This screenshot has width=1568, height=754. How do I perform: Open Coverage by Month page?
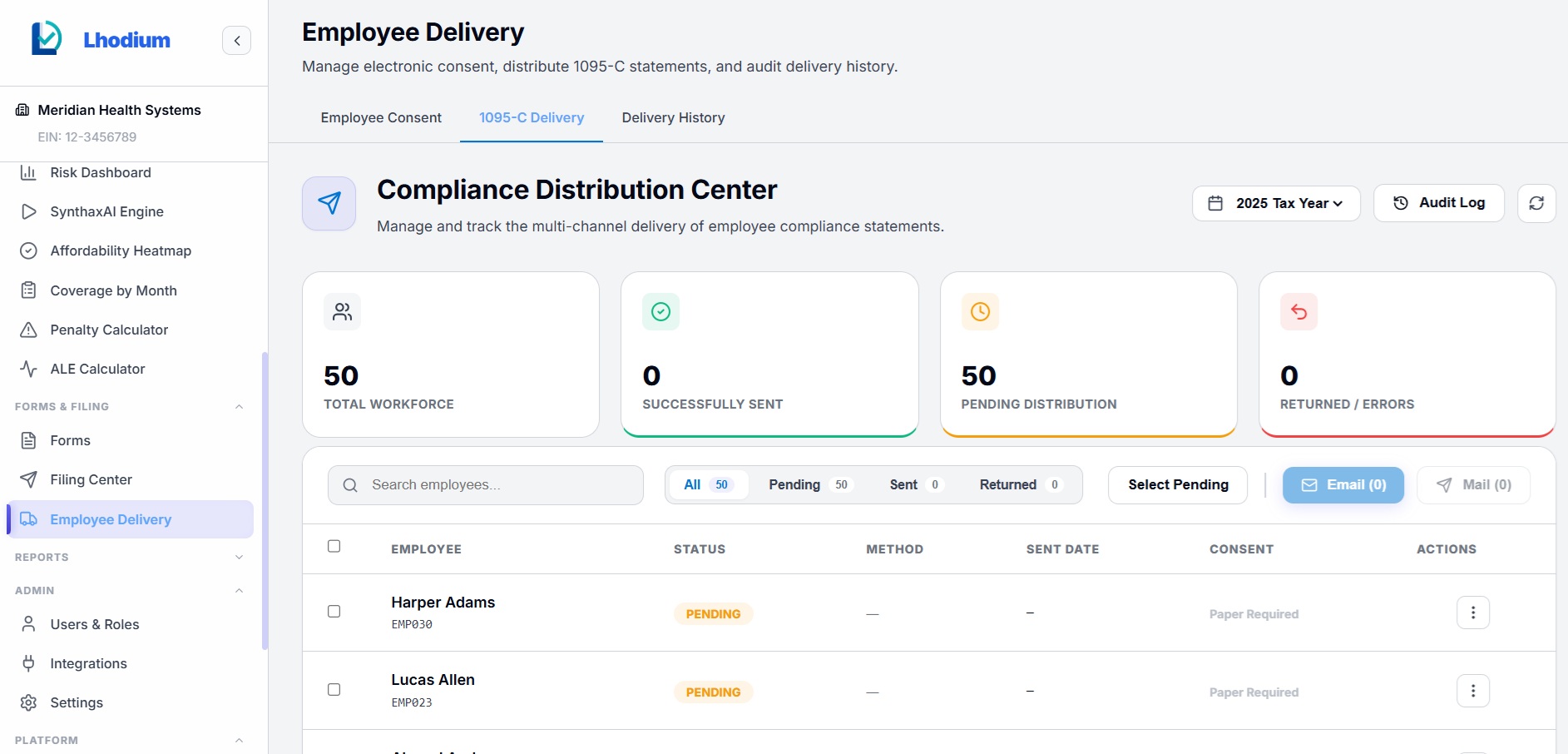(x=129, y=290)
